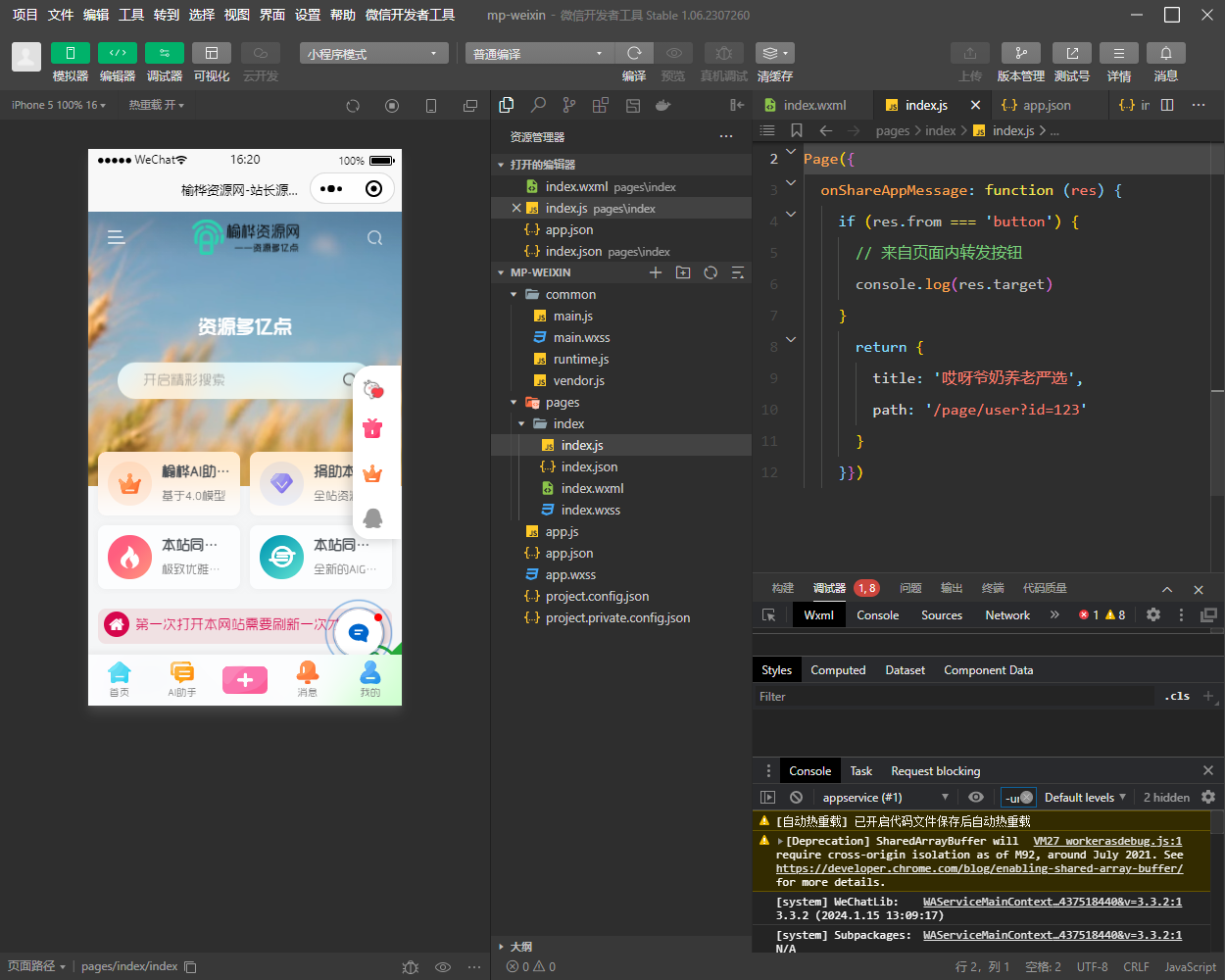Toggle the 模拟器 simulator panel button
The height and width of the screenshot is (980, 1225).
71,53
